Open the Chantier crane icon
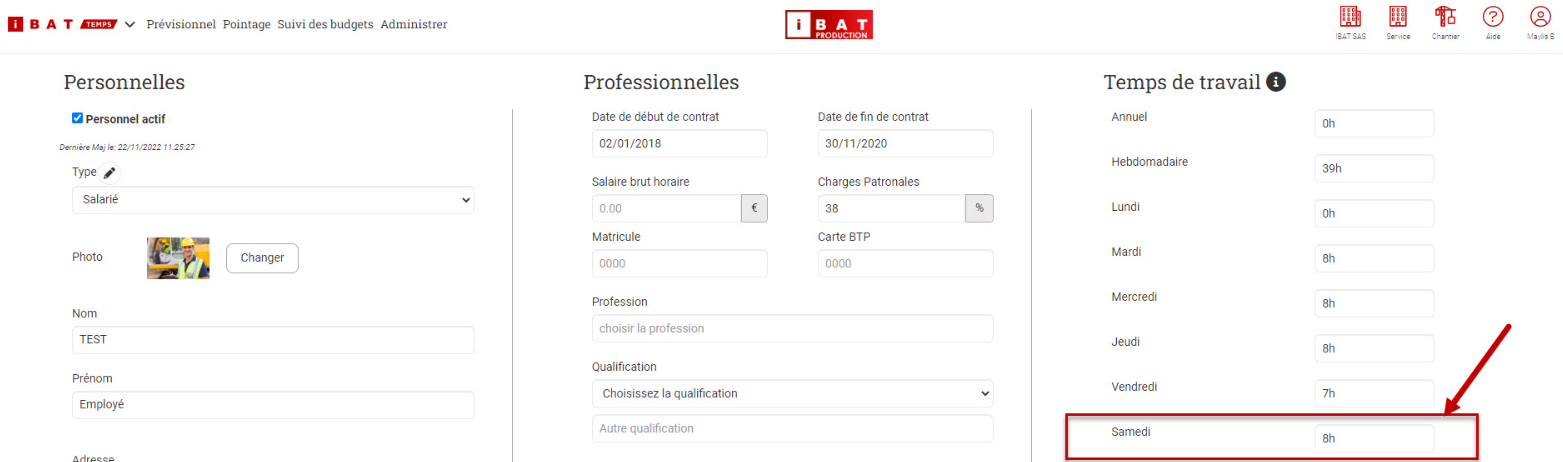 tap(1445, 17)
